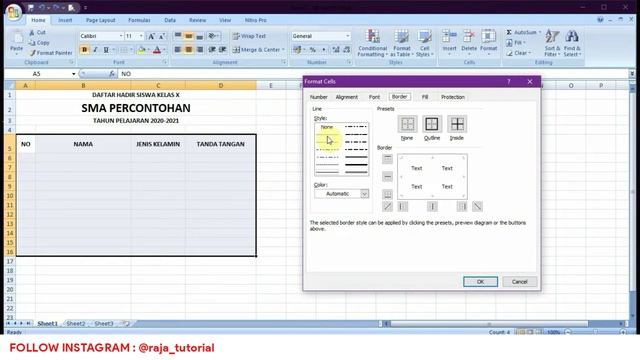
Task: Switch to the Fill tab in Format Cells
Action: [425, 97]
